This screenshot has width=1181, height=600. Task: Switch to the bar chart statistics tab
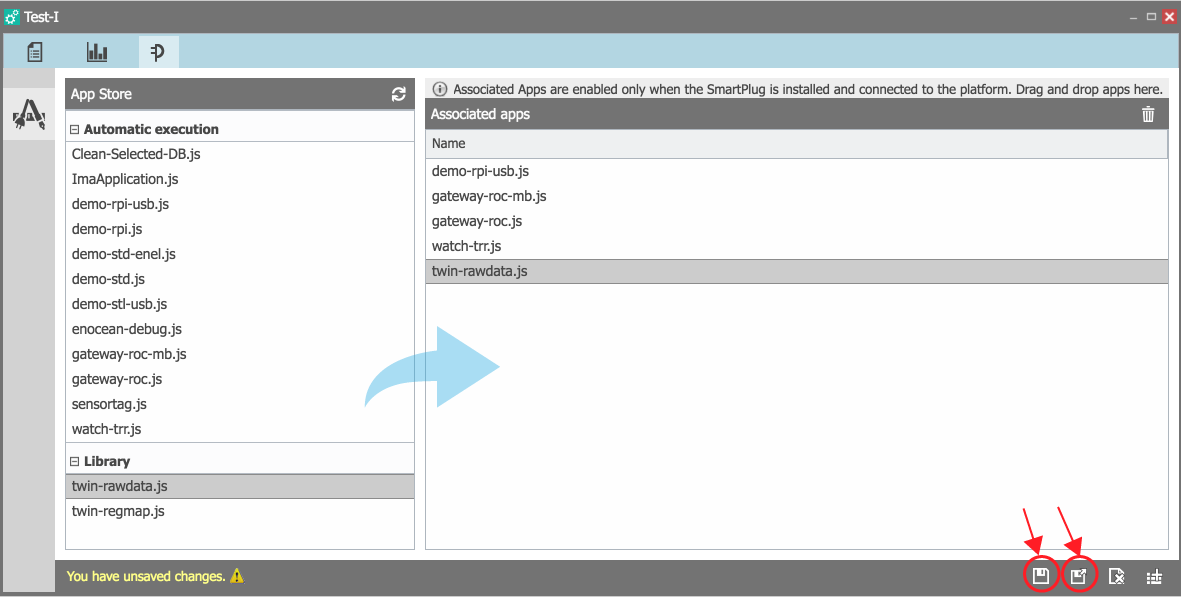(97, 51)
